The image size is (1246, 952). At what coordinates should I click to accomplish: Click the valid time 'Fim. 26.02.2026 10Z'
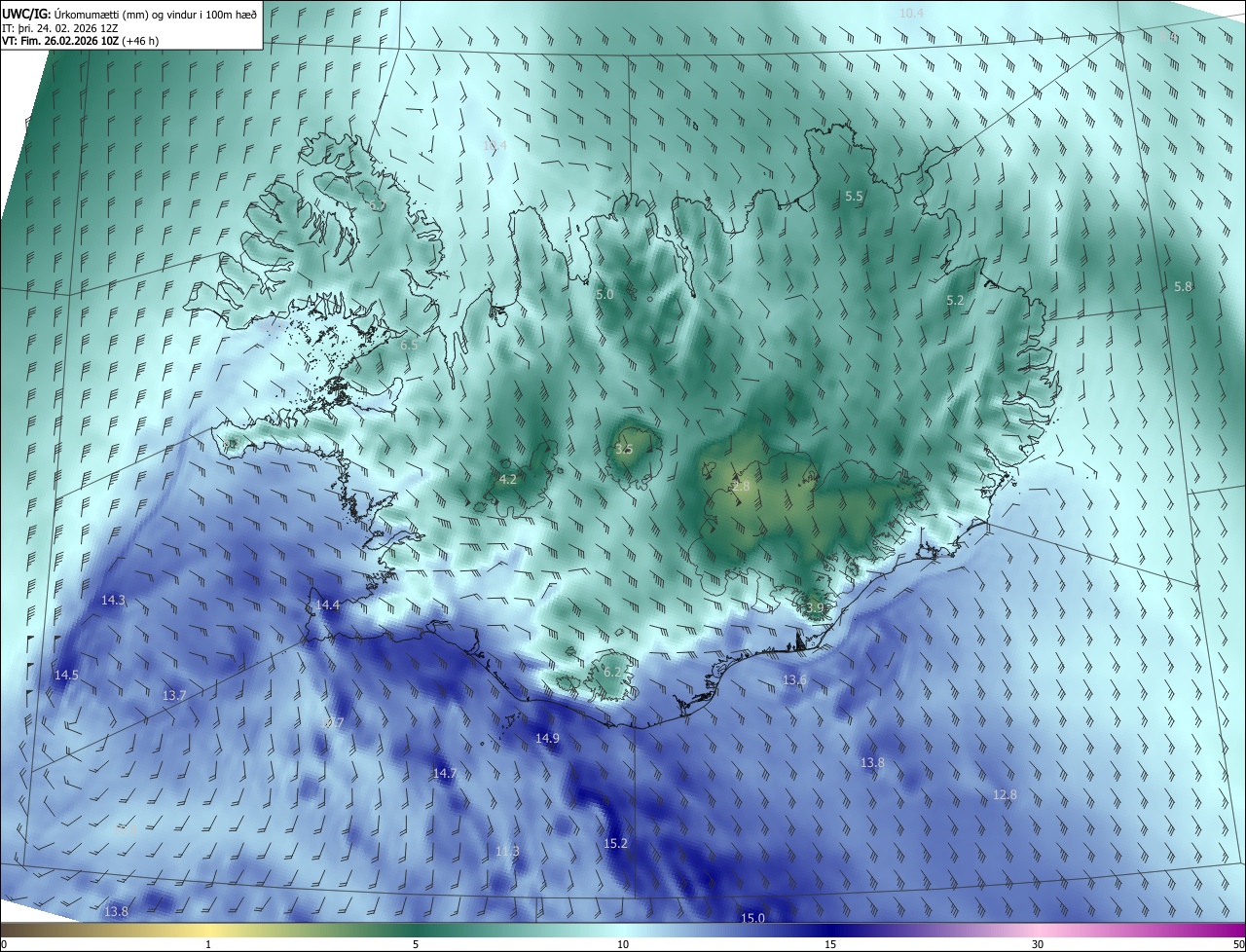click(70, 41)
